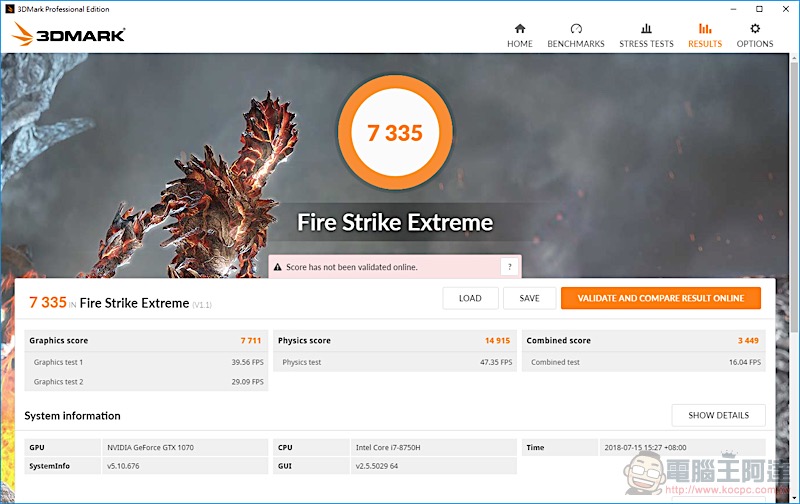Click NVIDIA GeForce GTX 1070 value
This screenshot has width=800, height=504.
click(150, 447)
